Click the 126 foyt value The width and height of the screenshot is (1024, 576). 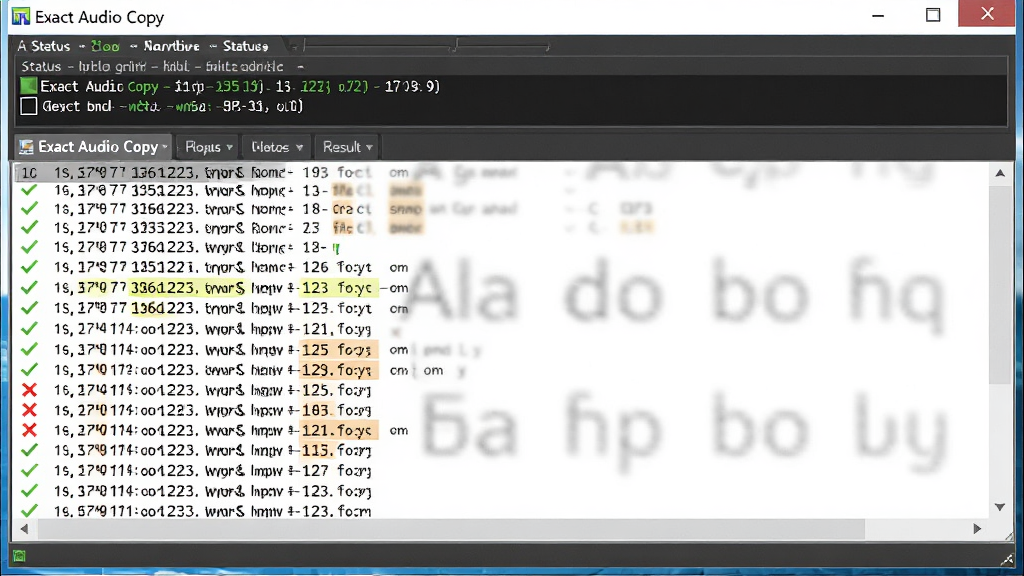[x=337, y=267]
